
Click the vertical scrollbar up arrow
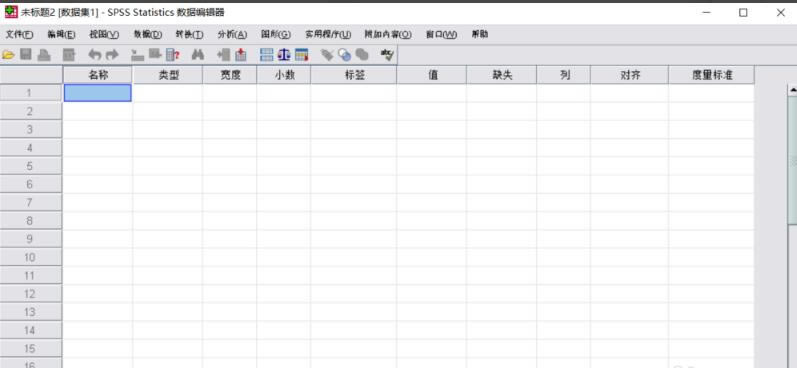(792, 90)
